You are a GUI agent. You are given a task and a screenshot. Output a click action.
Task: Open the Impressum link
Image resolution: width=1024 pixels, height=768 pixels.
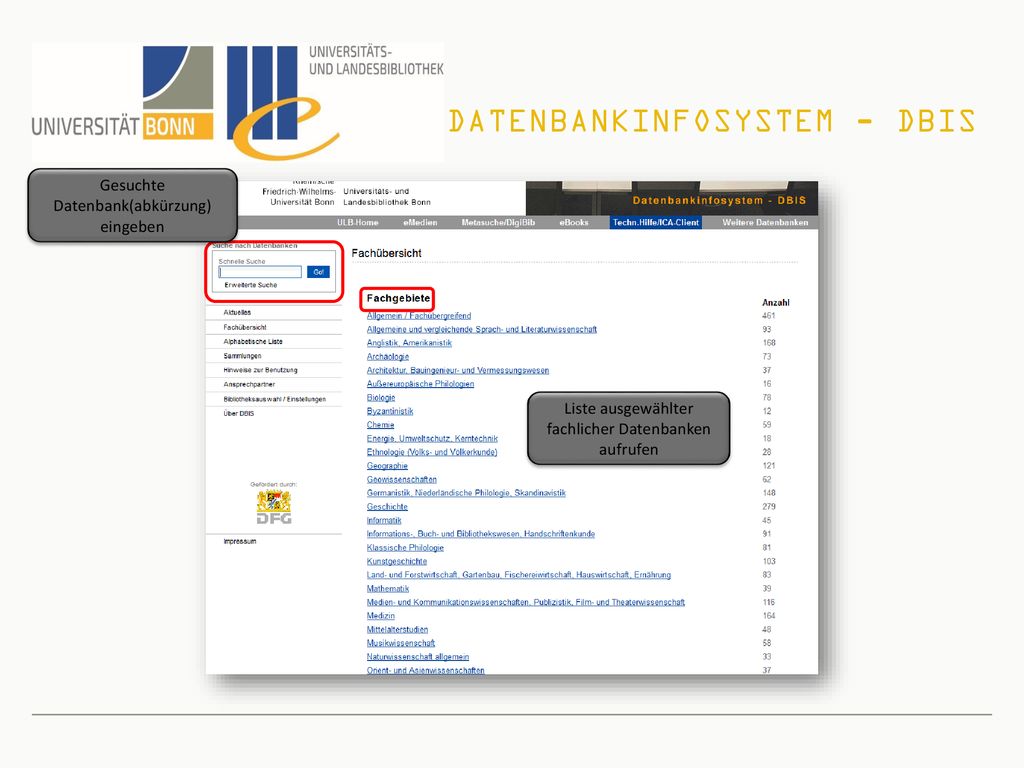(240, 541)
